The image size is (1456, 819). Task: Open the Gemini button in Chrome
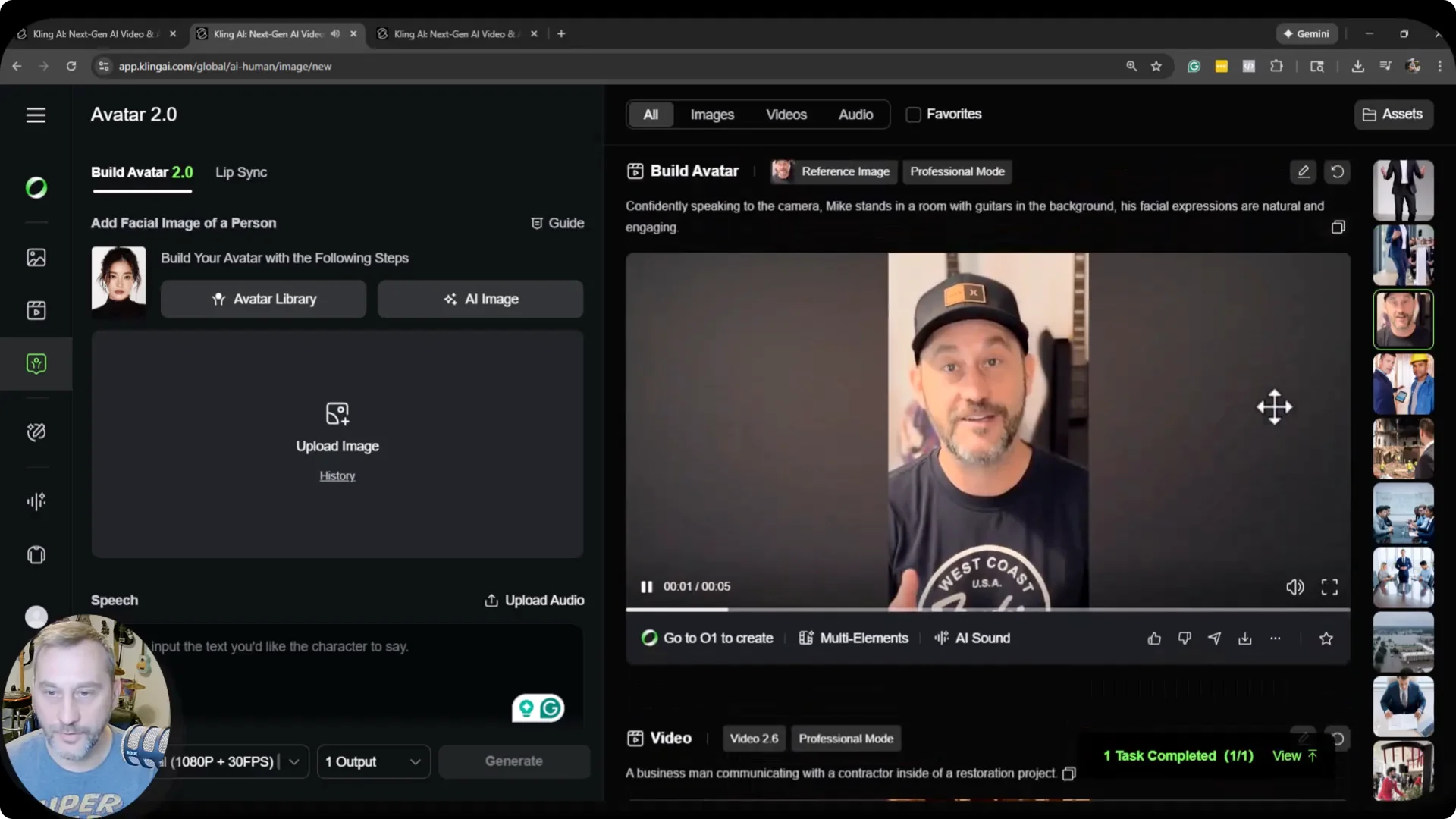pos(1307,33)
